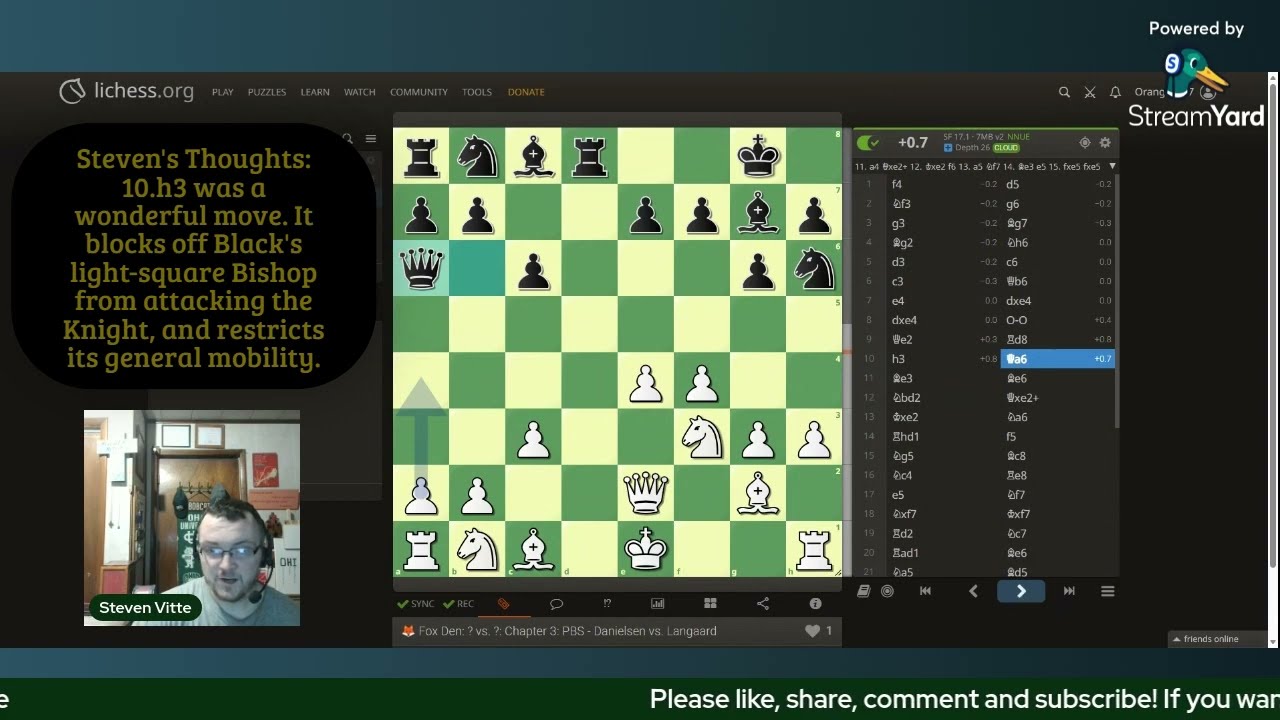Image resolution: width=1280 pixels, height=720 pixels.
Task: Open the multiboard grid tab
Action: pyautogui.click(x=710, y=604)
